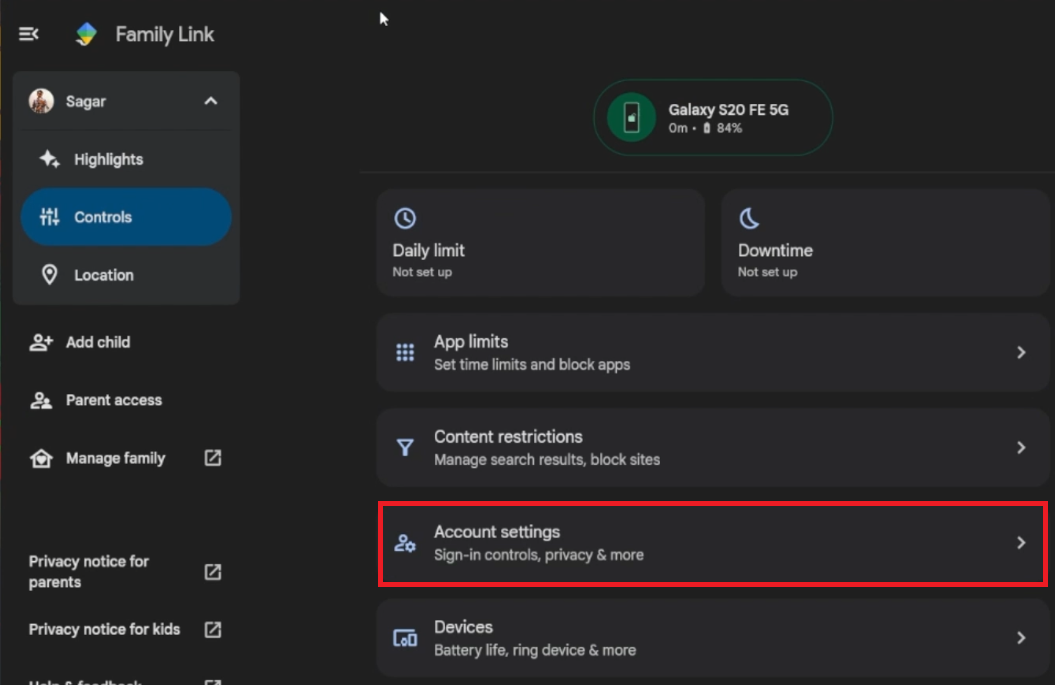The height and width of the screenshot is (685, 1055).
Task: Click the Family Link title text
Action: point(165,34)
